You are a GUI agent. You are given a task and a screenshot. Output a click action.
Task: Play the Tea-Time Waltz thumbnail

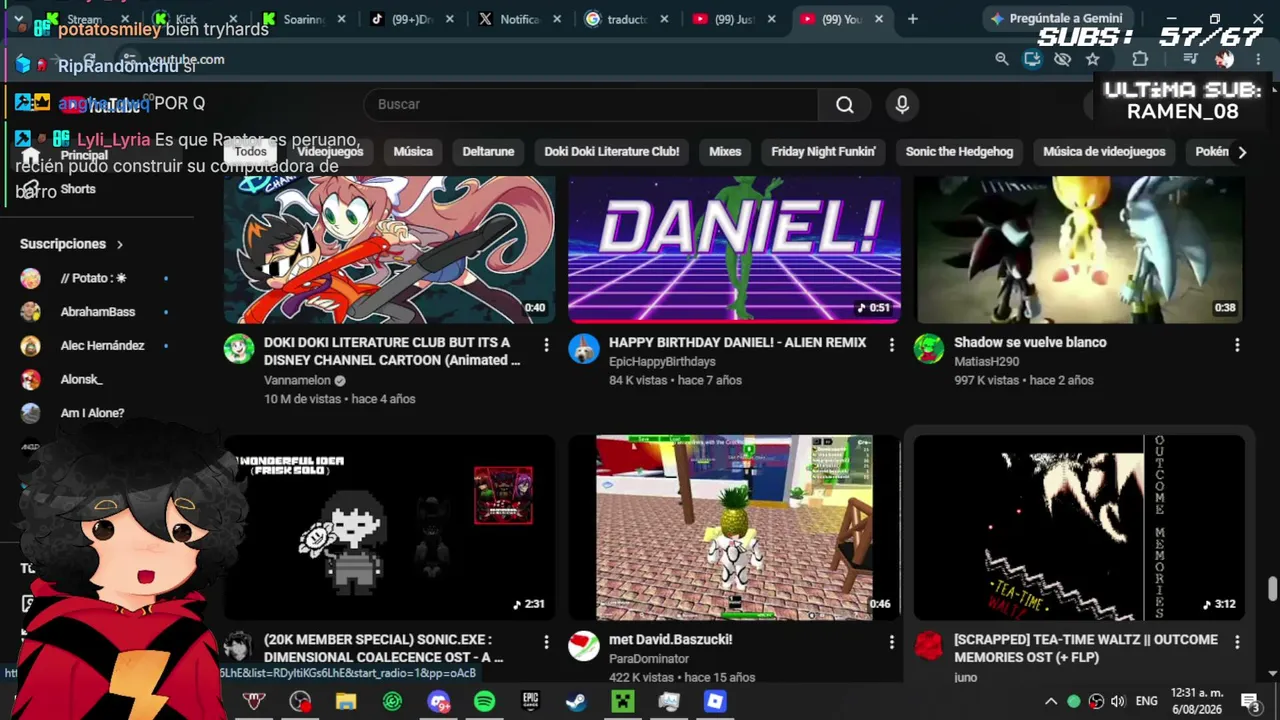click(1079, 527)
